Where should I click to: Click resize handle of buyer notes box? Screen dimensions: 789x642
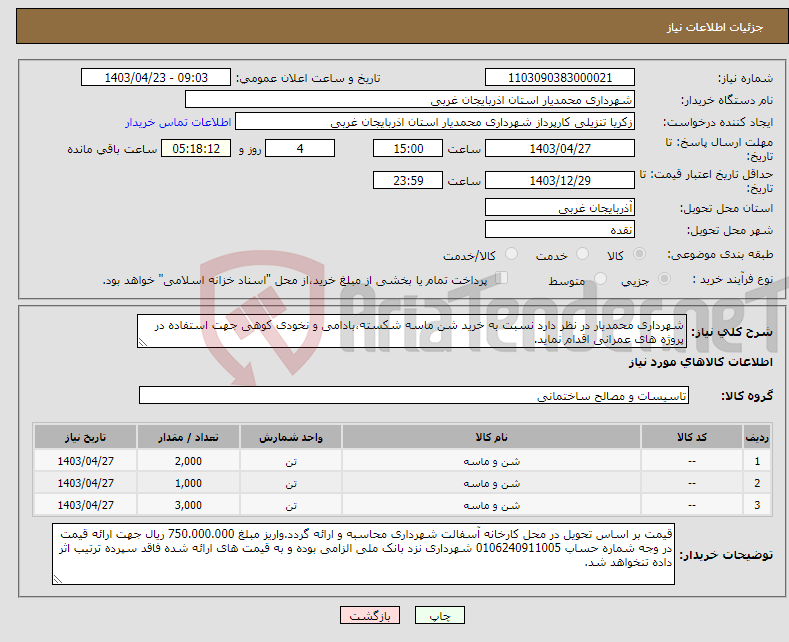pos(57,580)
